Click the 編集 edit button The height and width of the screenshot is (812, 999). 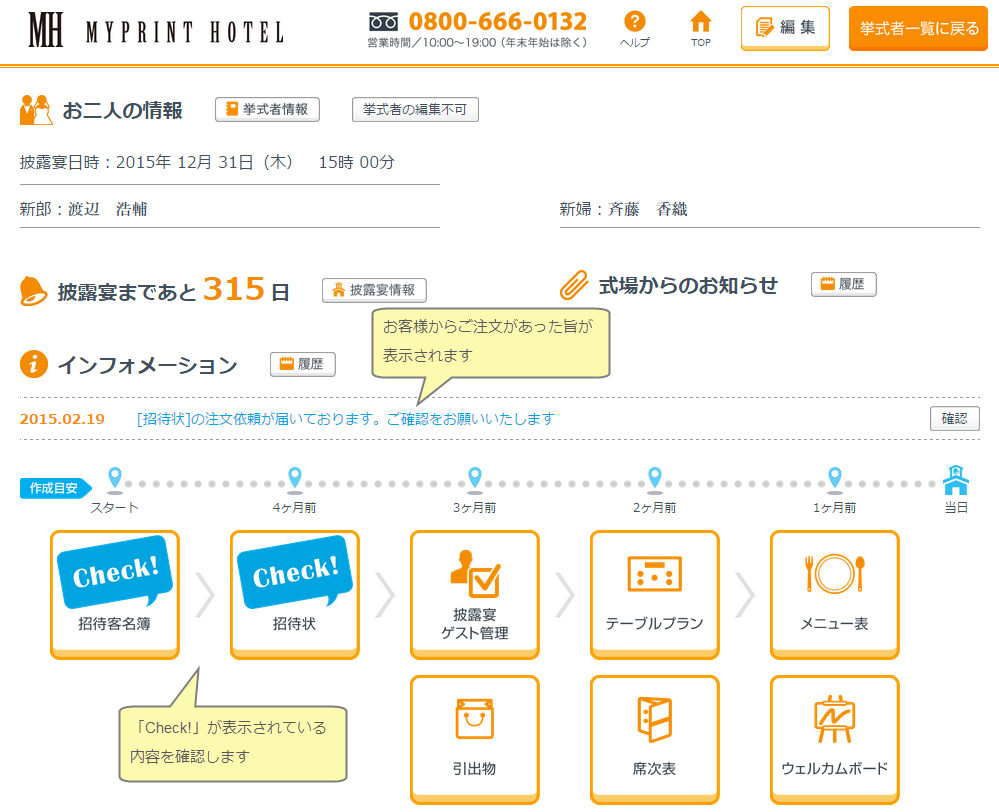[785, 28]
